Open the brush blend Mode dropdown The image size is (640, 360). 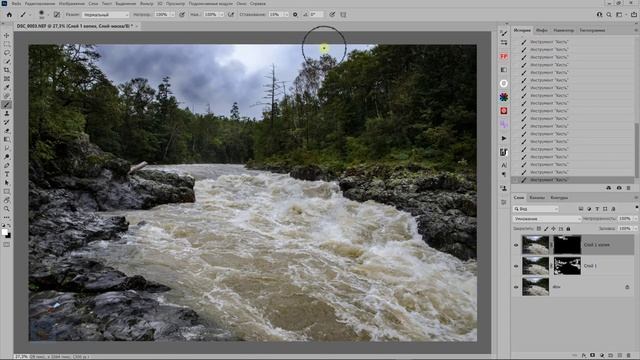(x=106, y=15)
